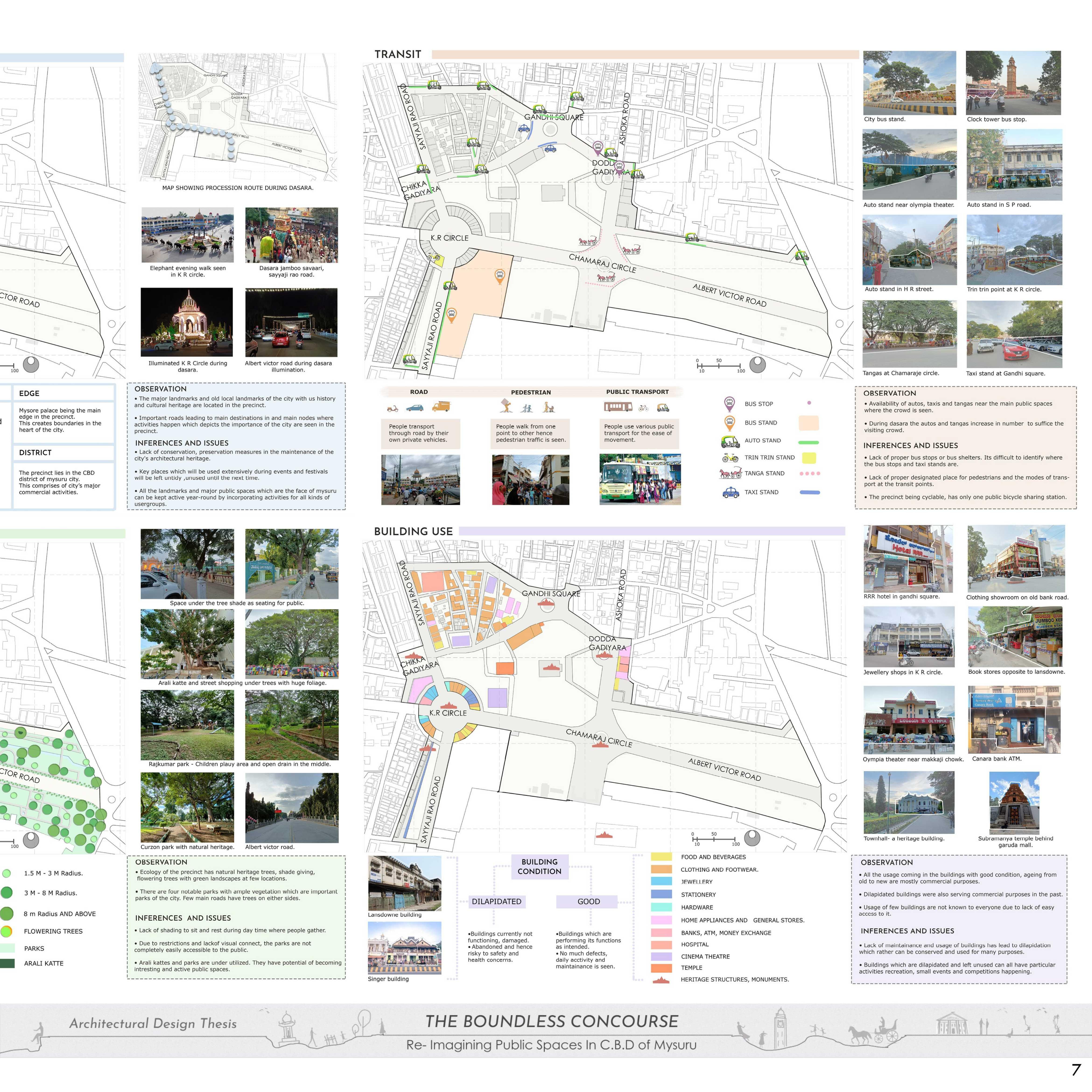
Task: Click the GOOD condition box
Action: pos(588,902)
